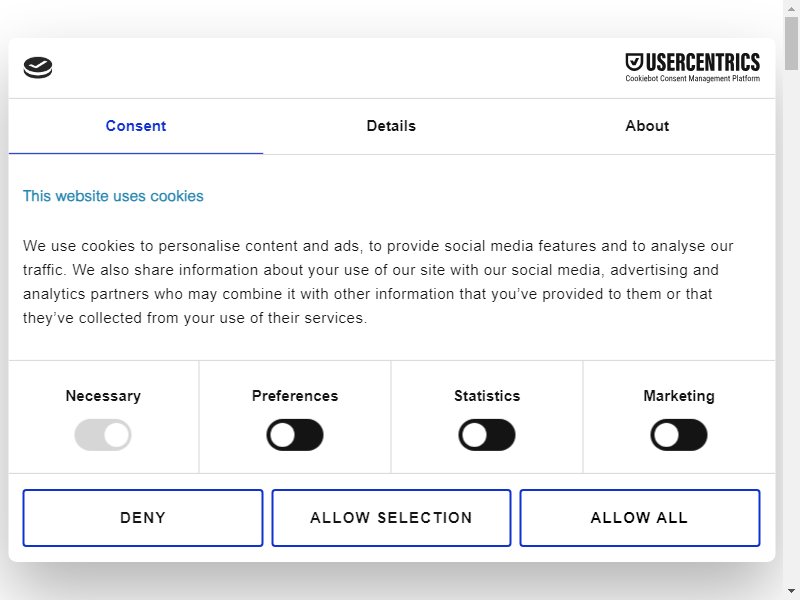The width and height of the screenshot is (800, 600).
Task: Click the Cookiebot checkmark logo icon
Action: click(x=38, y=67)
